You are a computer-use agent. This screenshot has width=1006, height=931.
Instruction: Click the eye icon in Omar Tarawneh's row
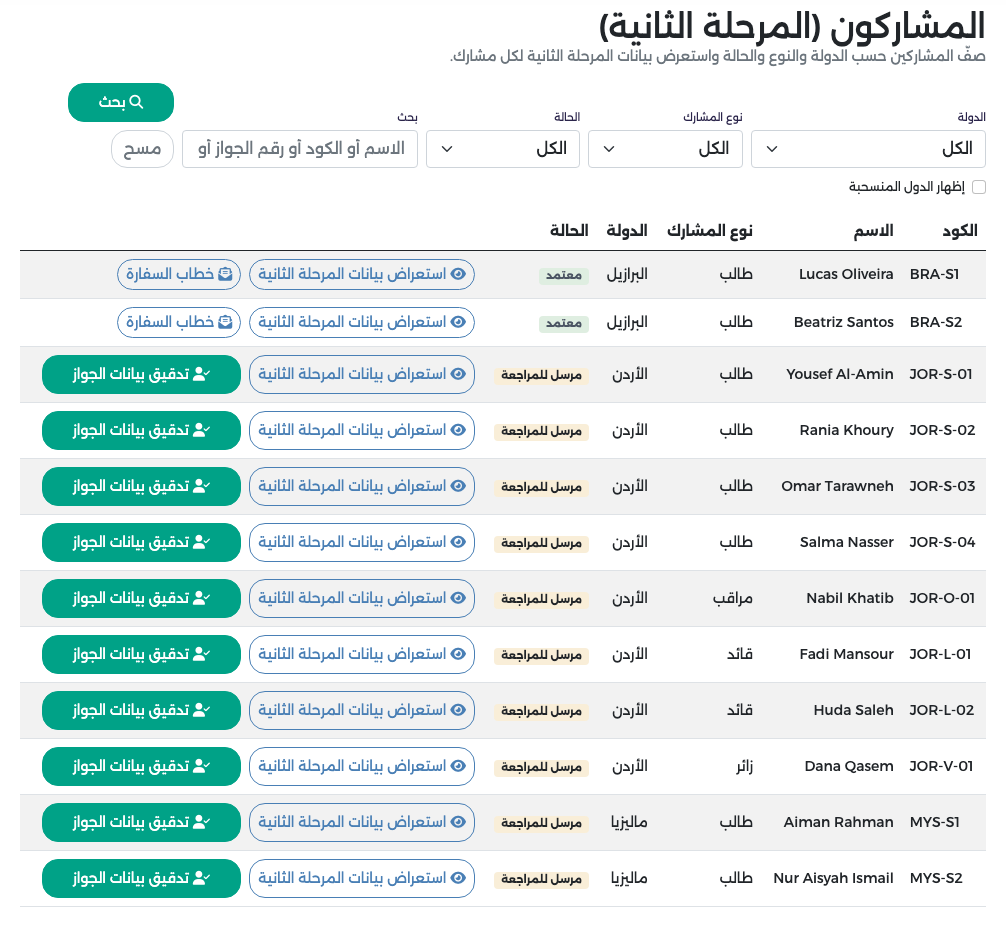tap(458, 486)
